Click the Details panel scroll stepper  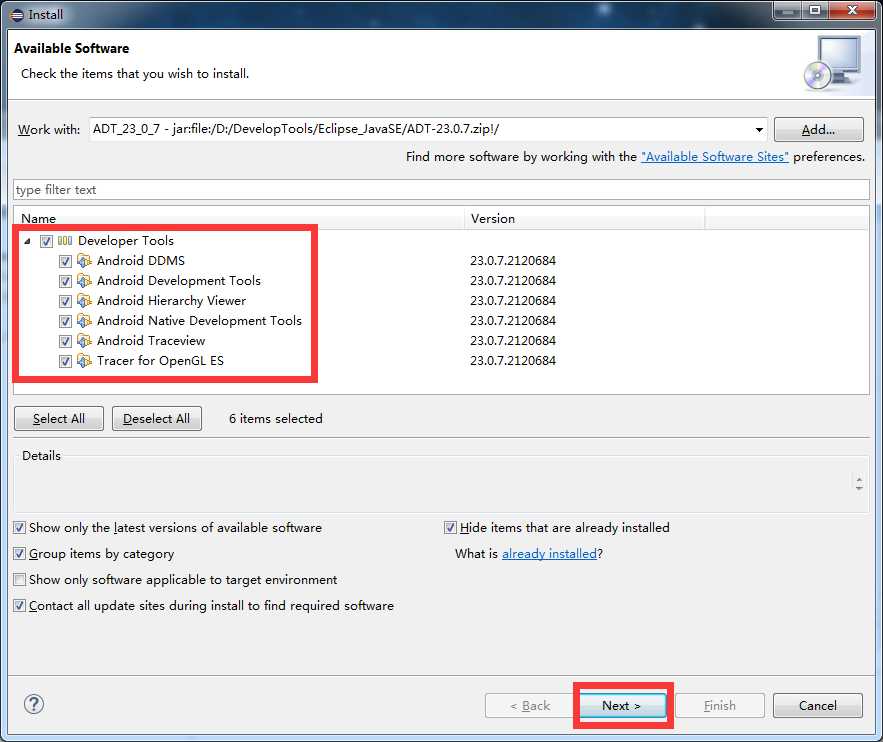[x=859, y=484]
